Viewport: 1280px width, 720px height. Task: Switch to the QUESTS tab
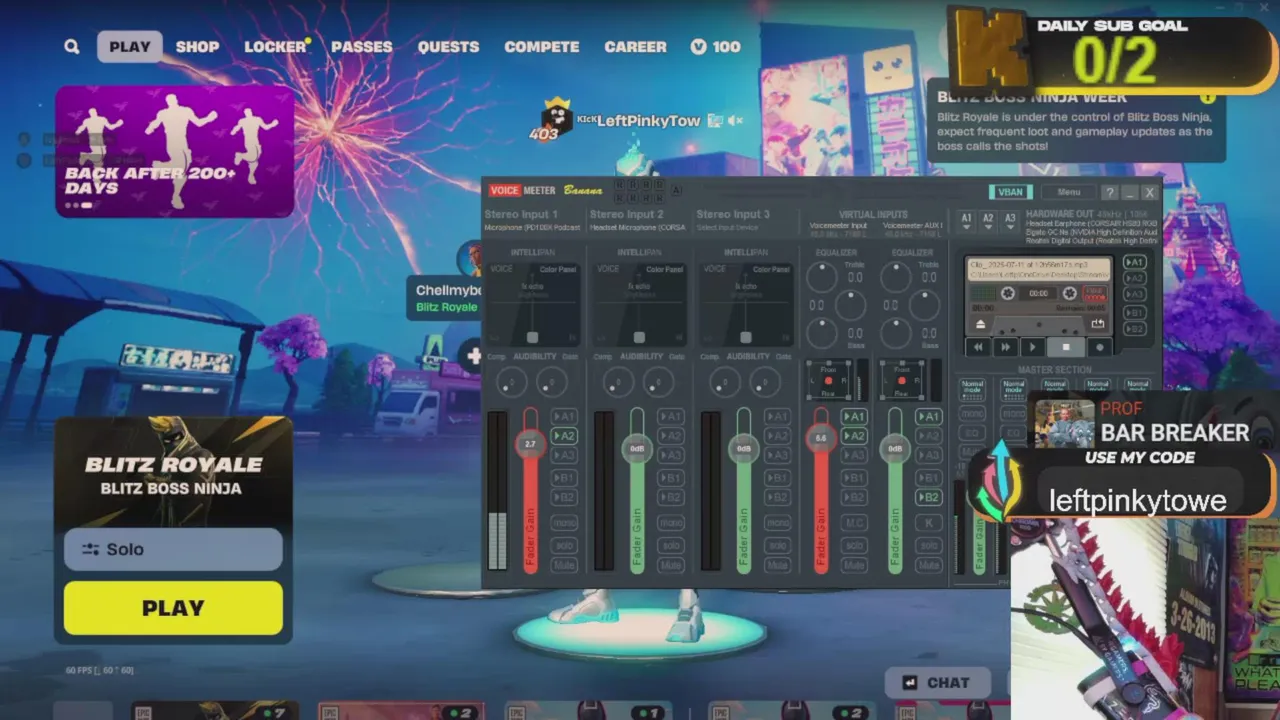click(x=448, y=47)
